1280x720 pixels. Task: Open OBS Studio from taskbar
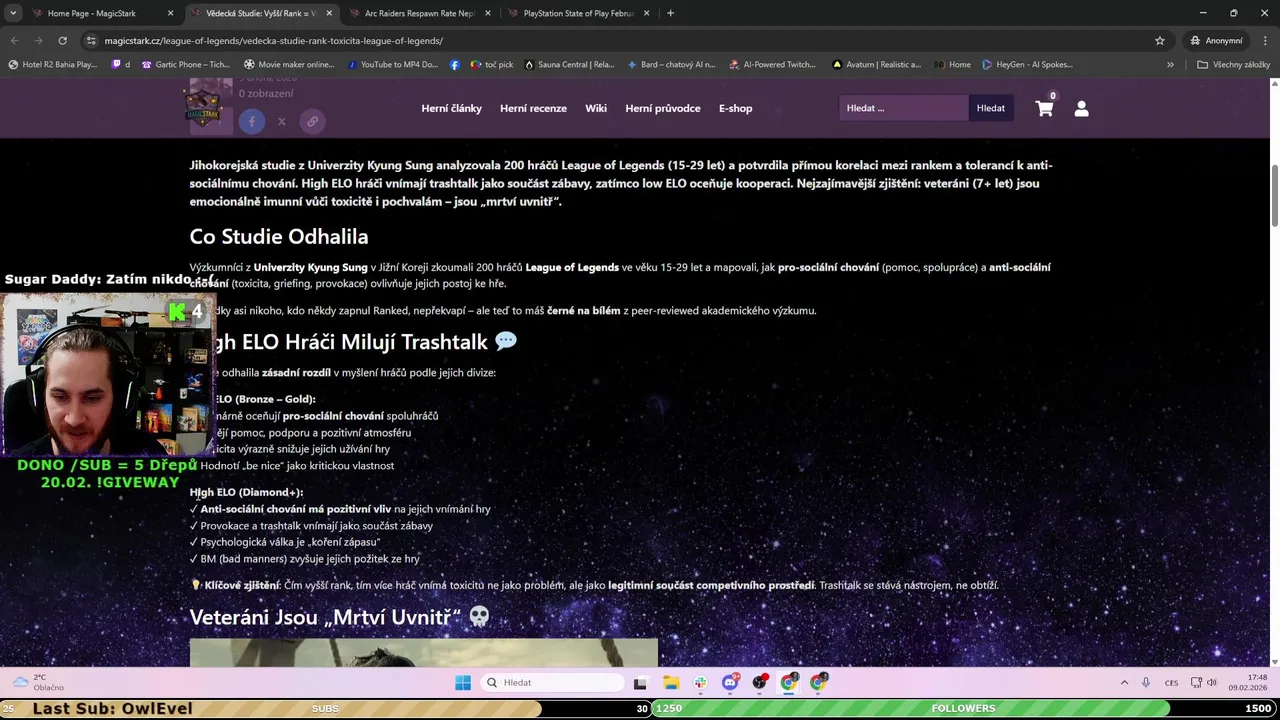tap(760, 683)
